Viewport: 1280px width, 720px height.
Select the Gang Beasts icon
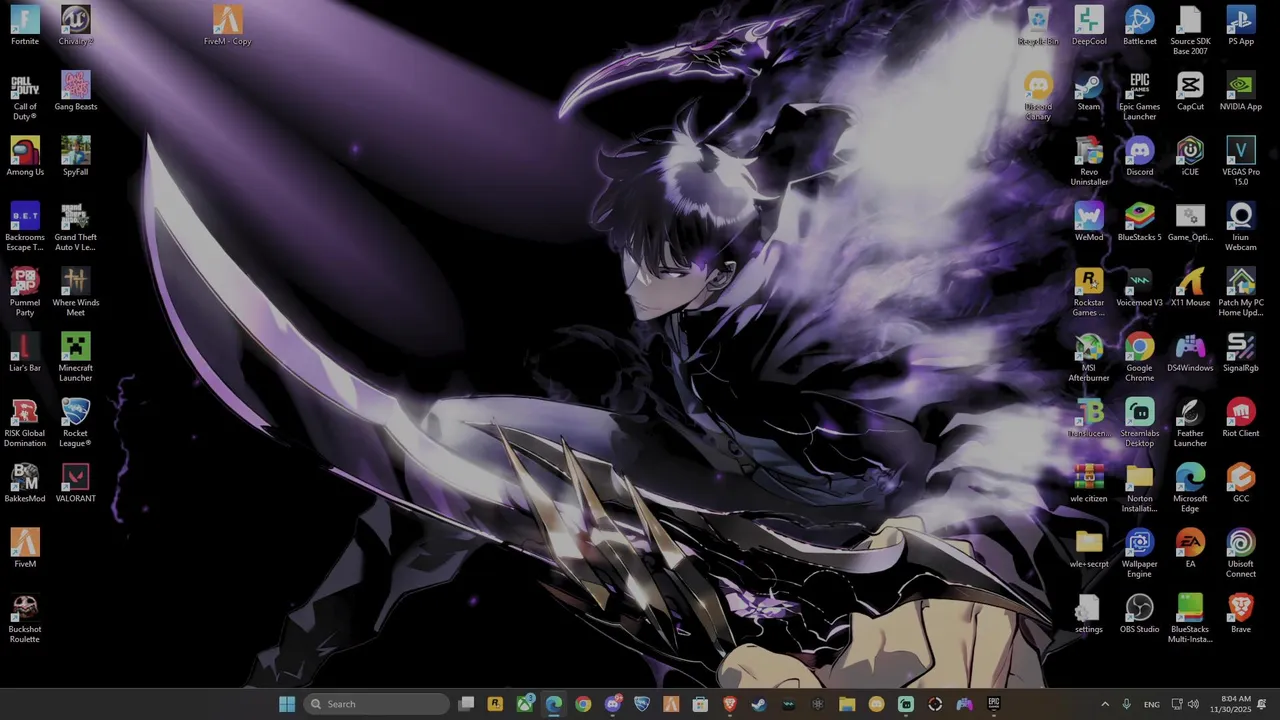tap(76, 91)
